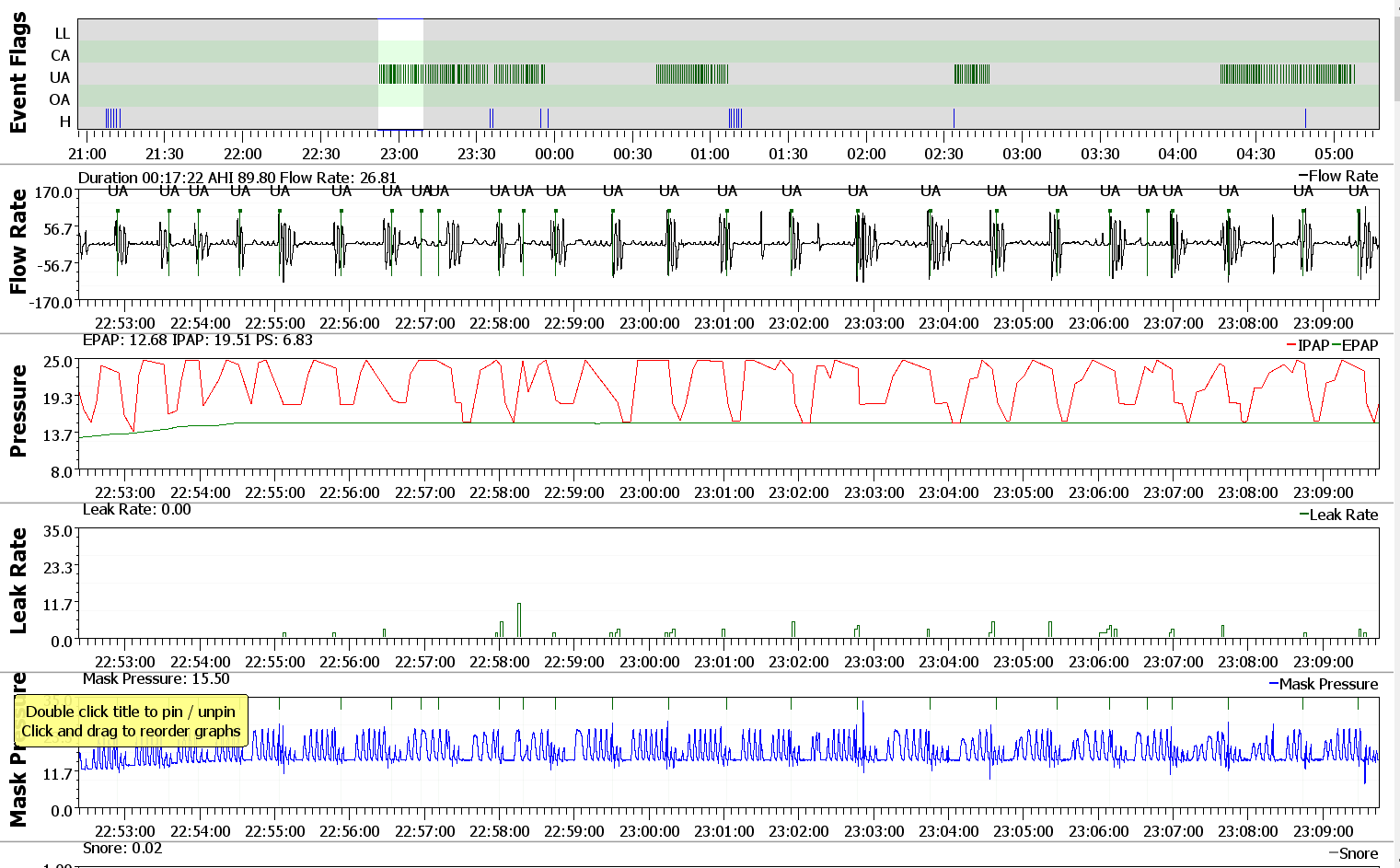This screenshot has height=868, width=1400.
Task: Click 23:09:00 on the Leak Rate time axis
Action: pyautogui.click(x=1324, y=662)
